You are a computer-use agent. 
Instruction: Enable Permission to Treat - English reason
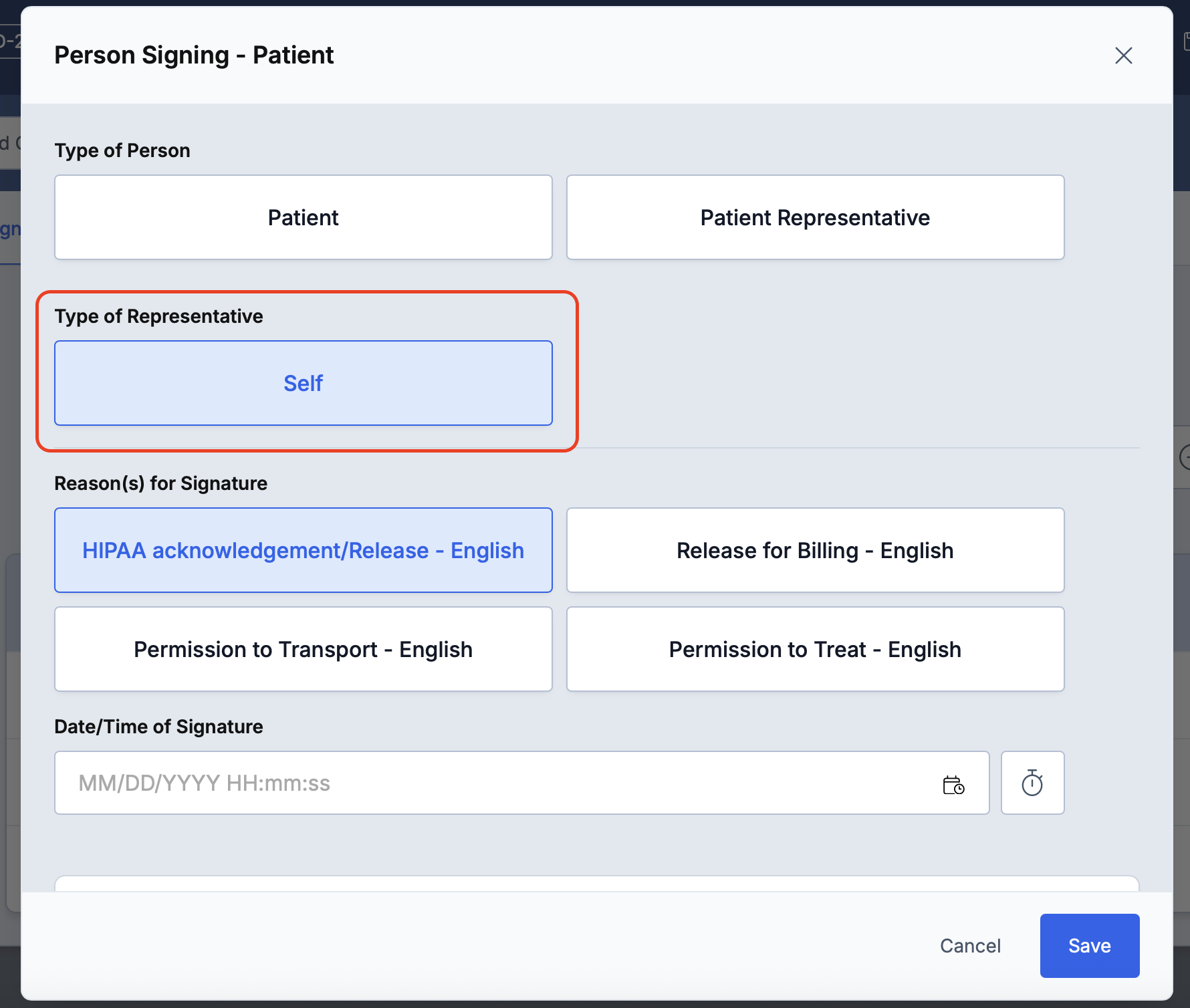pyautogui.click(x=815, y=649)
